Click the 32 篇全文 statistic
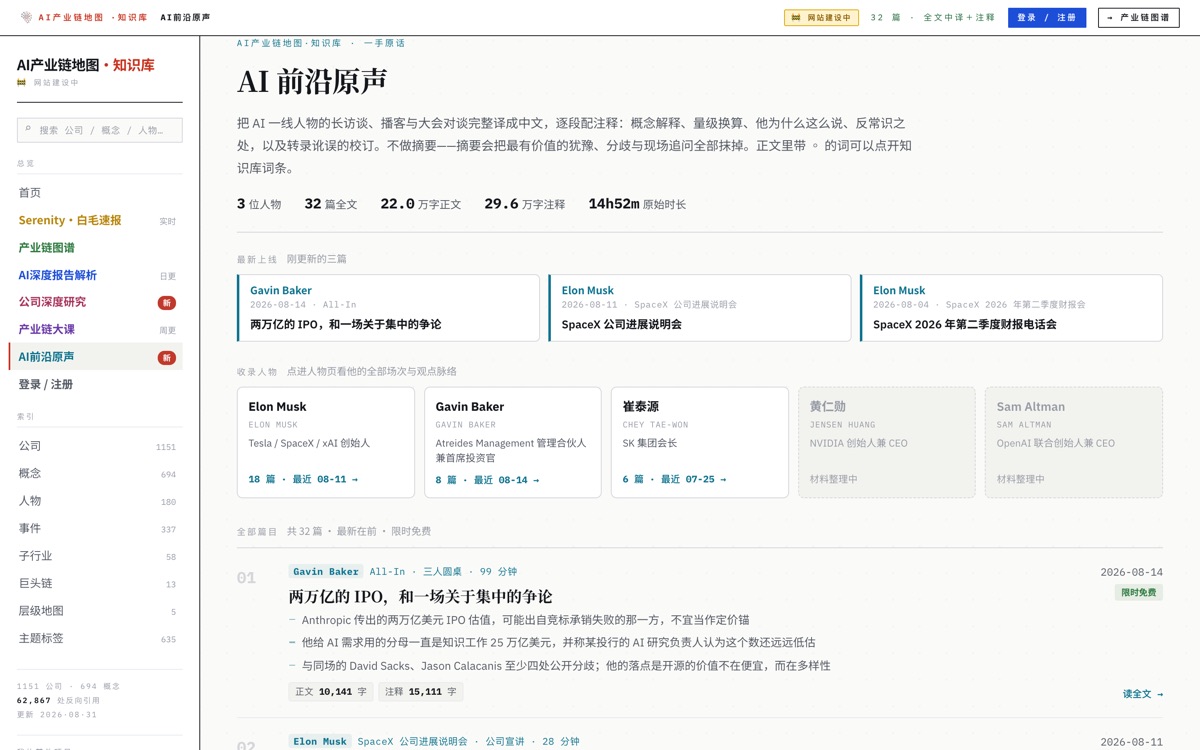 pyautogui.click(x=331, y=204)
